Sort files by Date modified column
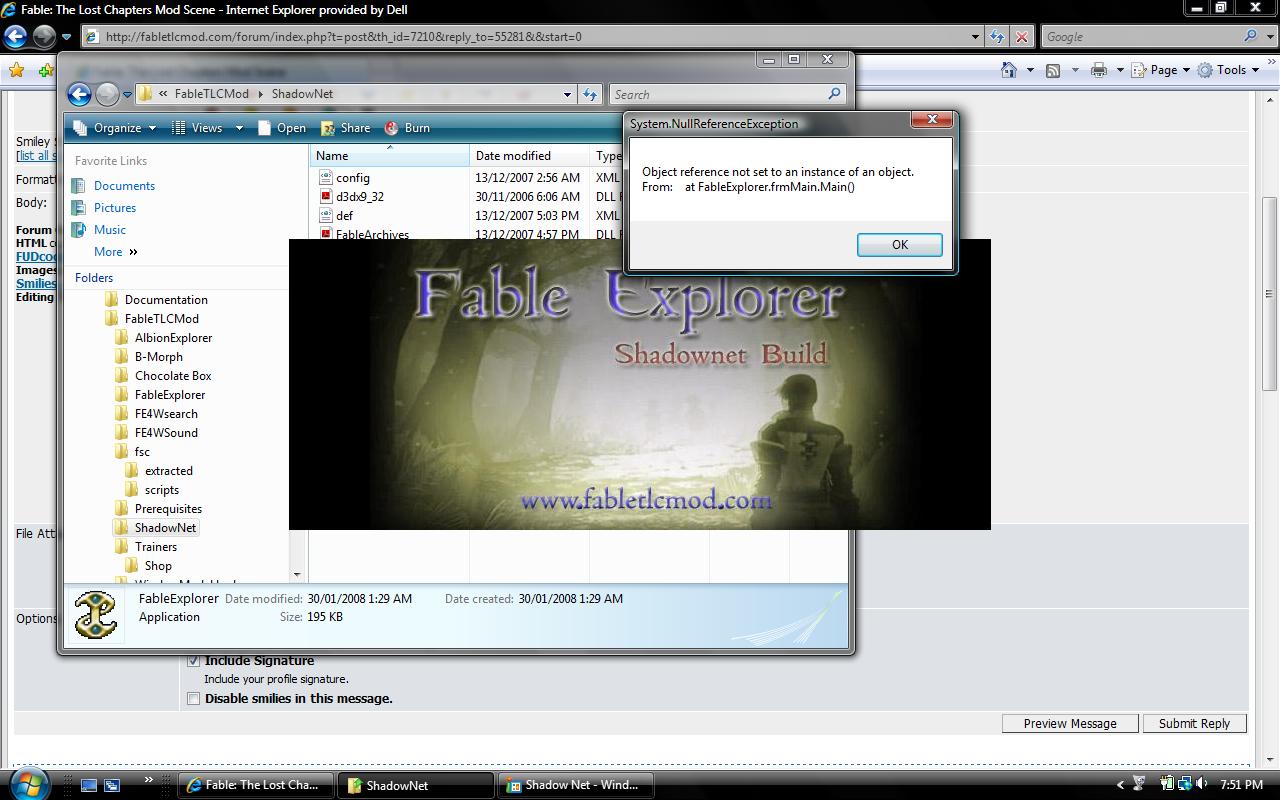 click(x=513, y=156)
